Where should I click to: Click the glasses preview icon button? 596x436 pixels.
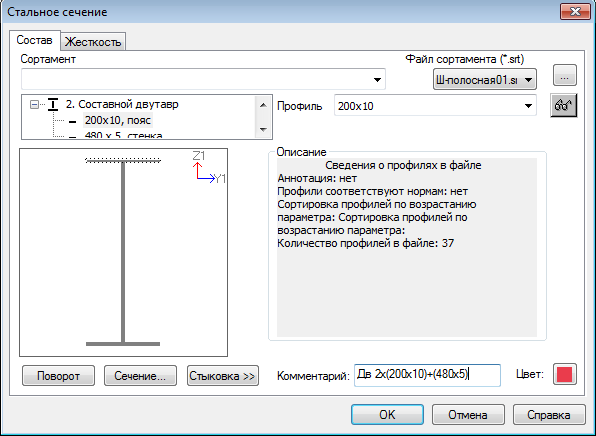point(564,106)
